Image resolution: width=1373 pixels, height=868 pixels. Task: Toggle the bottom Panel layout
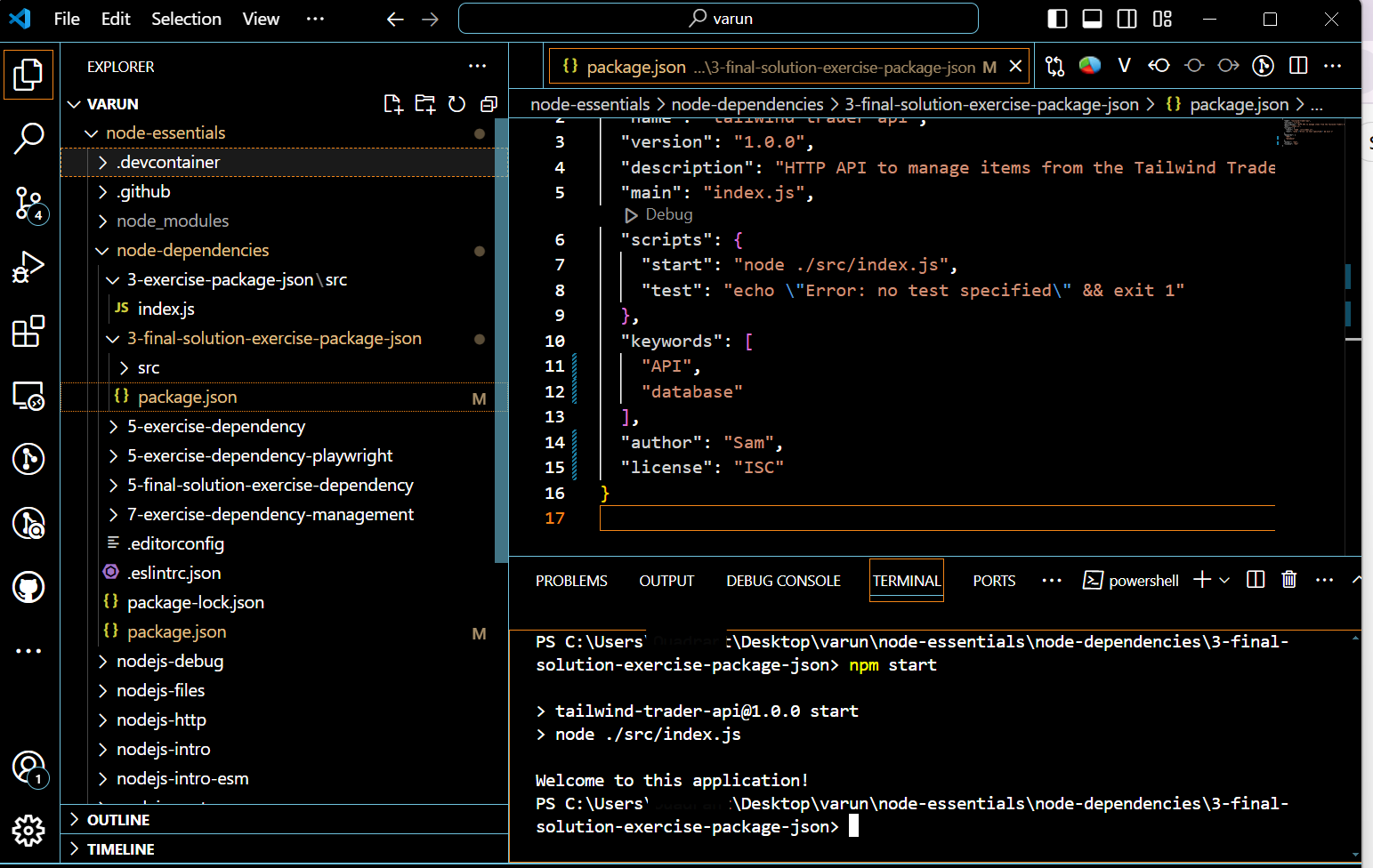tap(1092, 19)
